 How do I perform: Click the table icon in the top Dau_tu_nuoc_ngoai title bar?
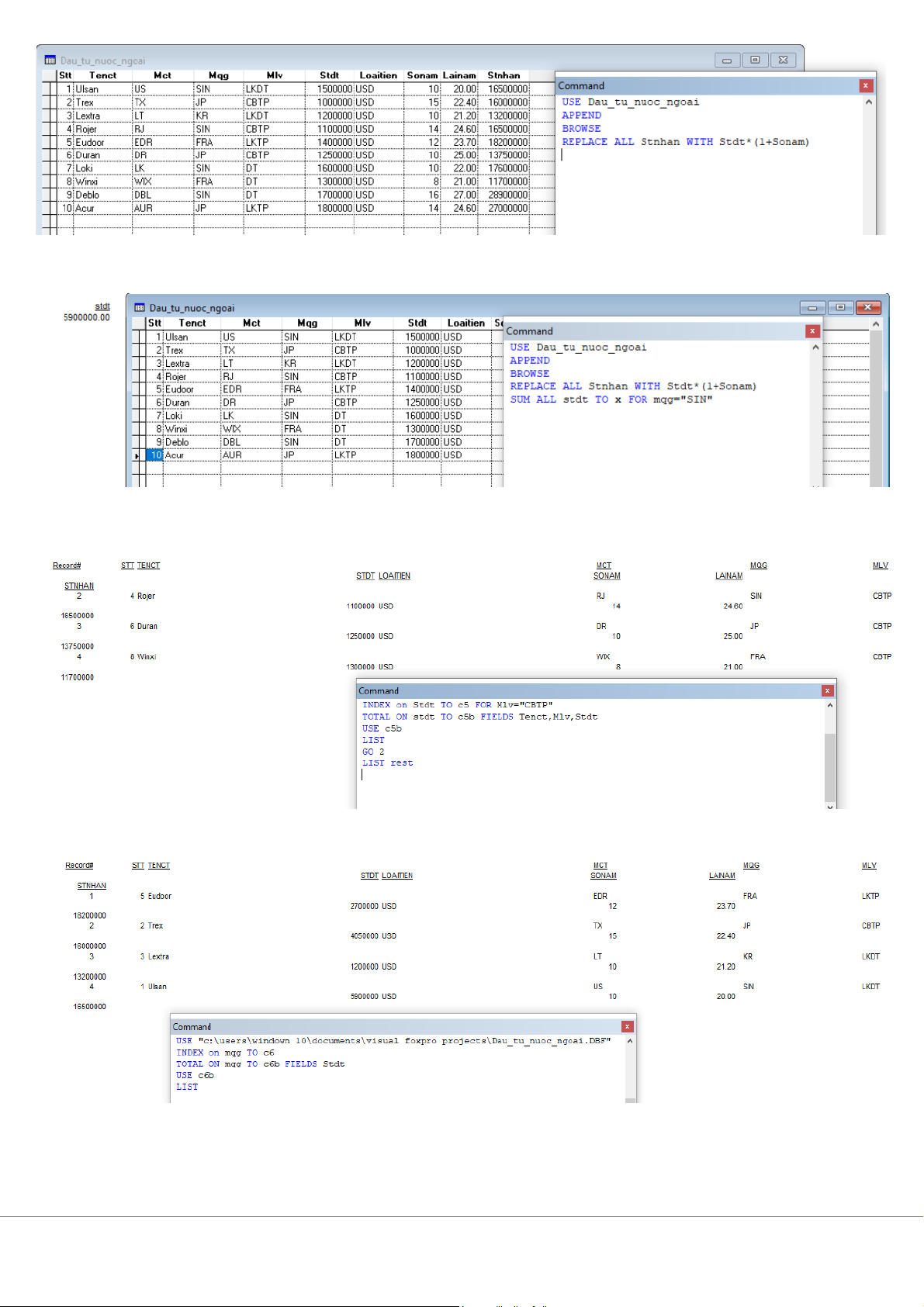point(50,61)
